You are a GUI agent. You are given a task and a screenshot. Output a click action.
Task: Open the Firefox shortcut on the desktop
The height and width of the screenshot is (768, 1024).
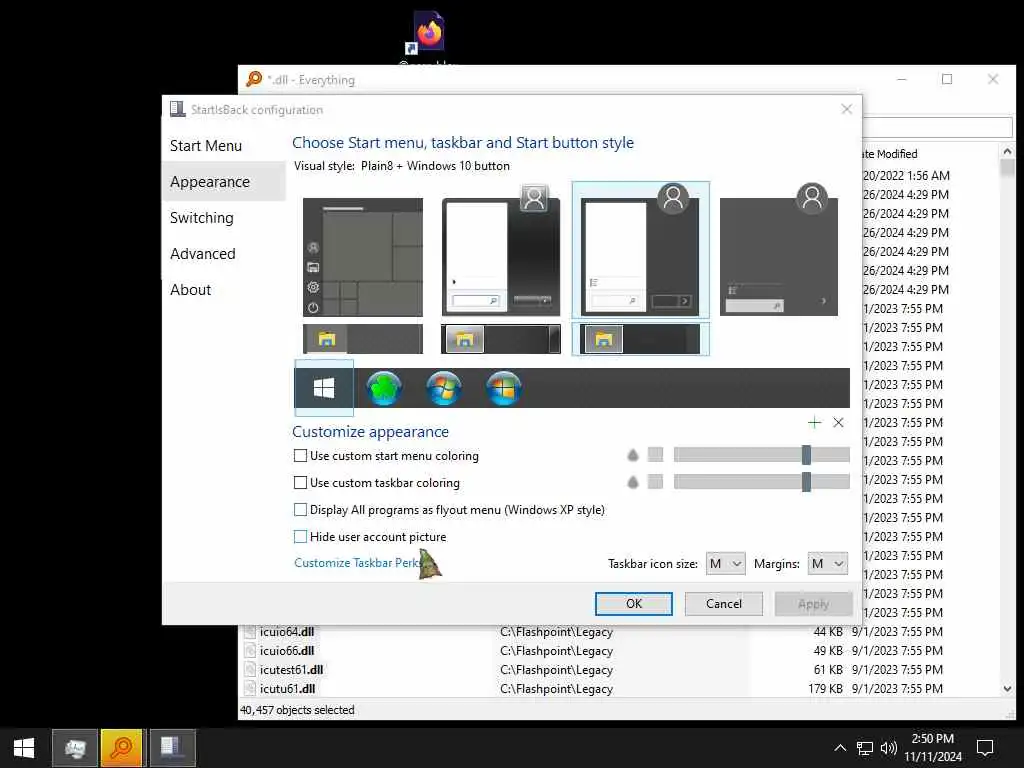(429, 32)
